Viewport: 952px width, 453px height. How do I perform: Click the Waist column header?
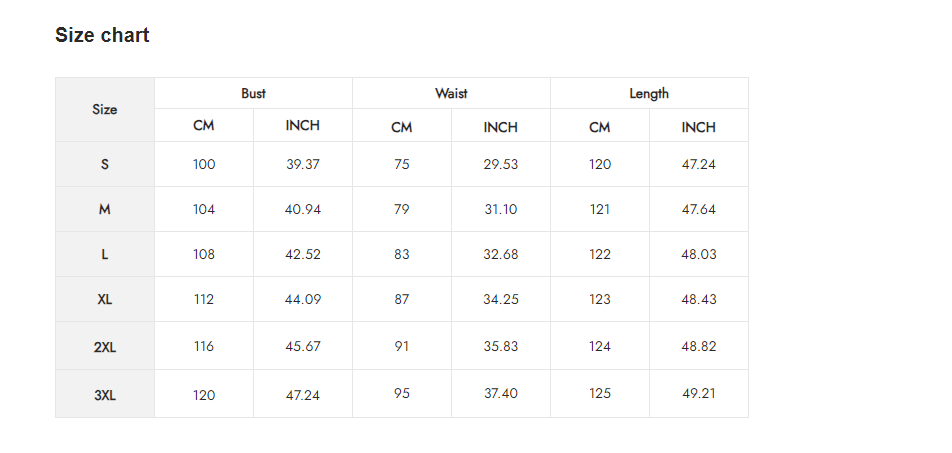451,94
